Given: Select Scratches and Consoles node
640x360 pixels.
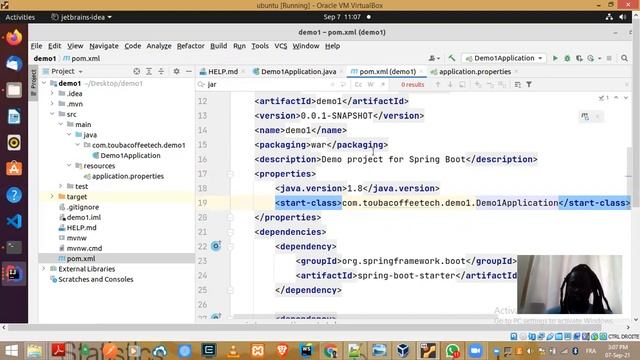Looking at the screenshot, I should 96,279.
